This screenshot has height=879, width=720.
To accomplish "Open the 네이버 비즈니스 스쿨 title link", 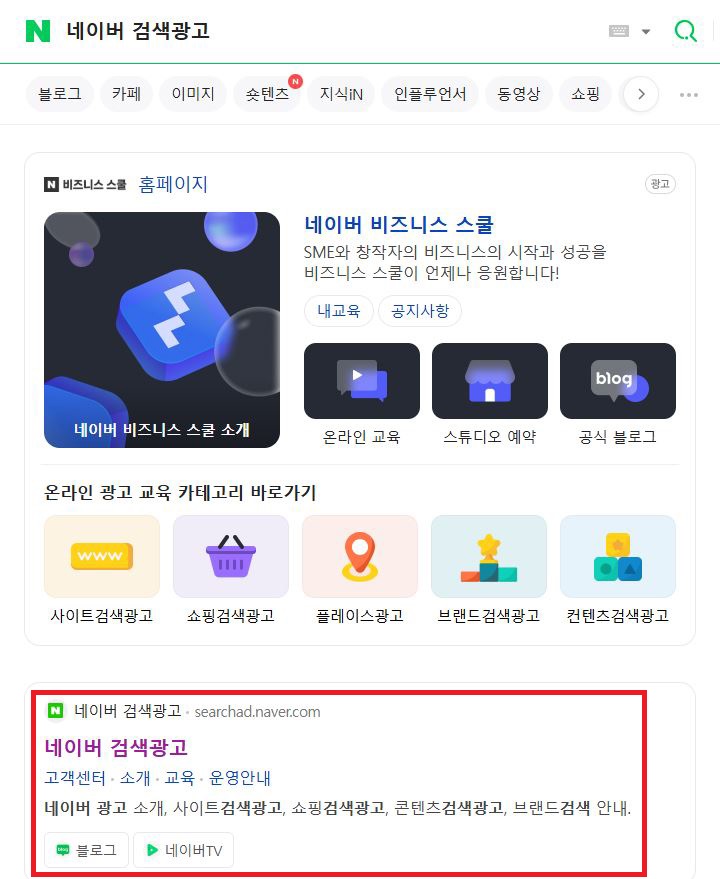I will [399, 225].
